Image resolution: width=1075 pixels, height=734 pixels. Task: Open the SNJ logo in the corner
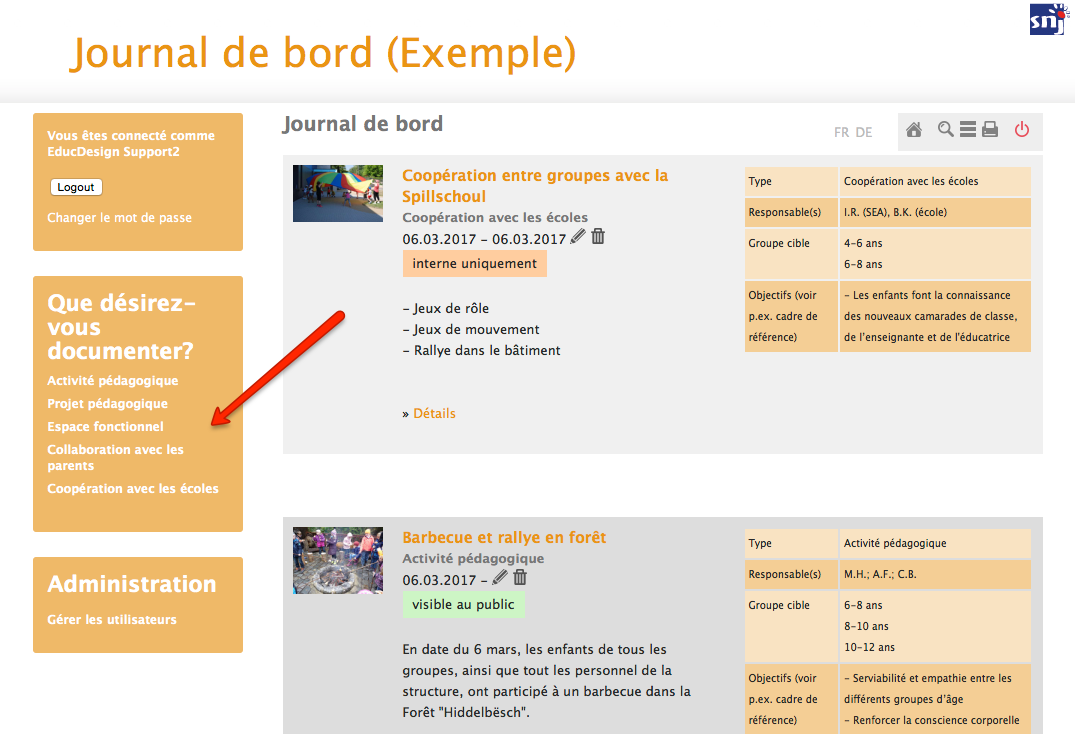click(x=1048, y=19)
